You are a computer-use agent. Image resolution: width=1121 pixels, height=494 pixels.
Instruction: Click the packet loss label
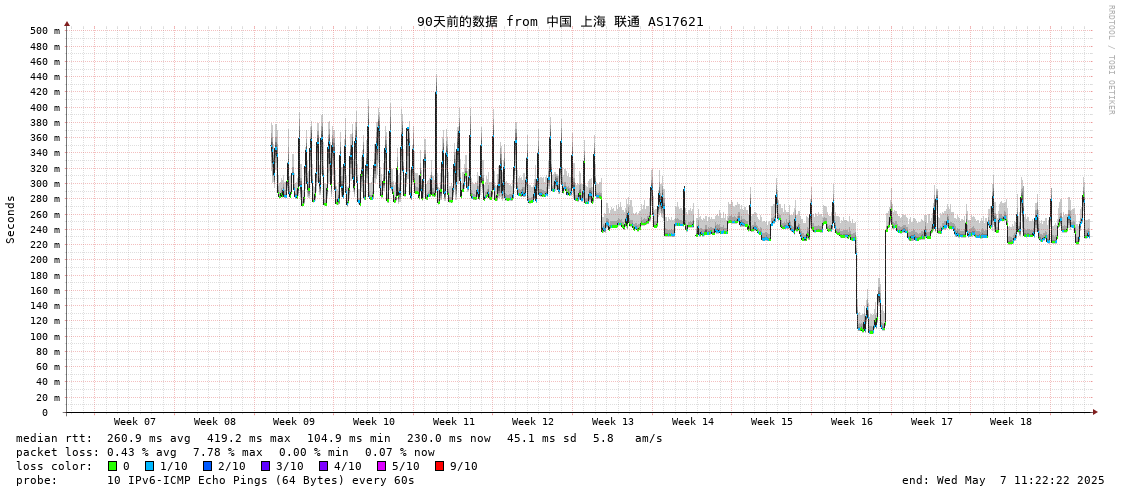click(57, 453)
